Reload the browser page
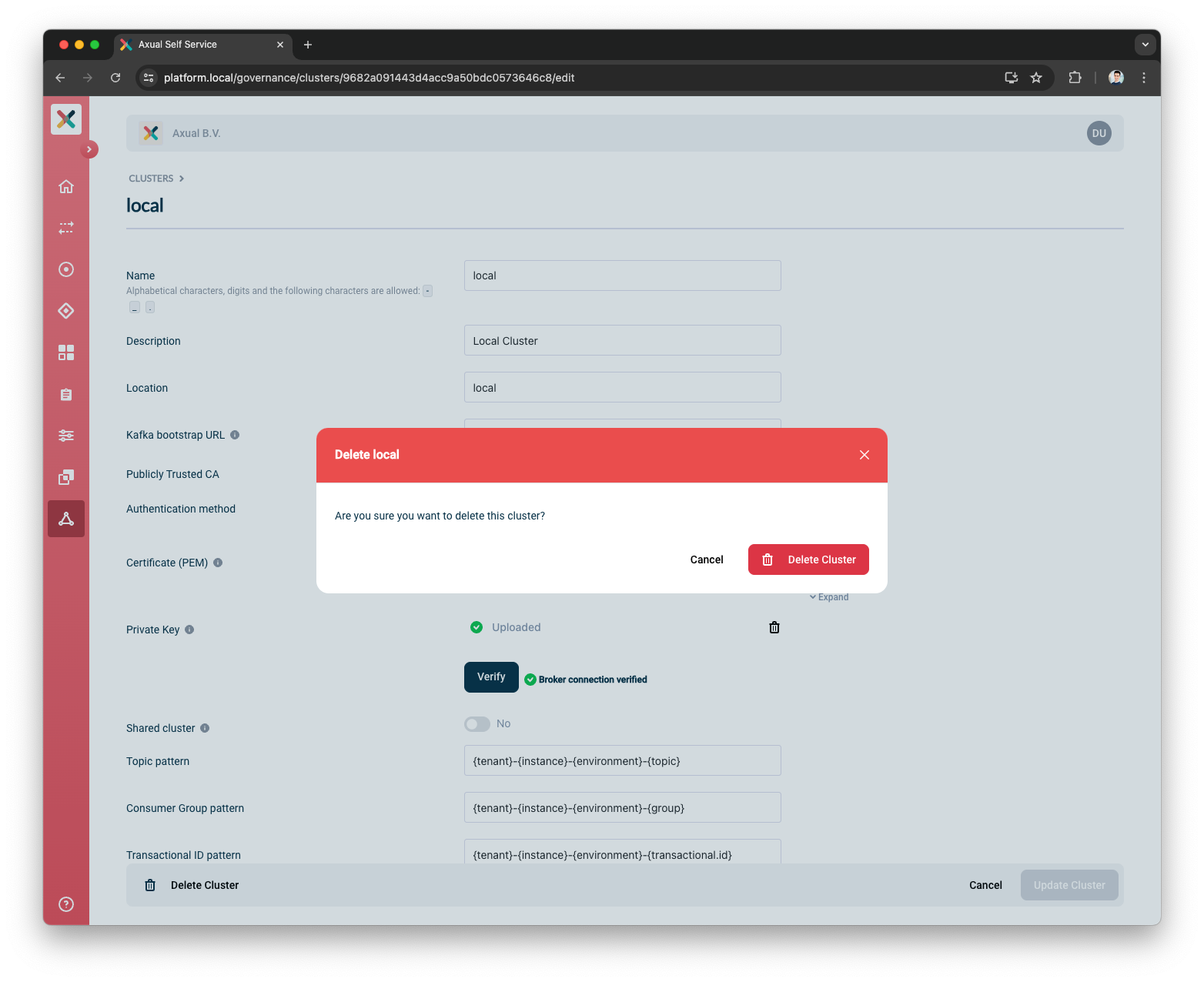Viewport: 1204px width, 982px height. [x=115, y=78]
